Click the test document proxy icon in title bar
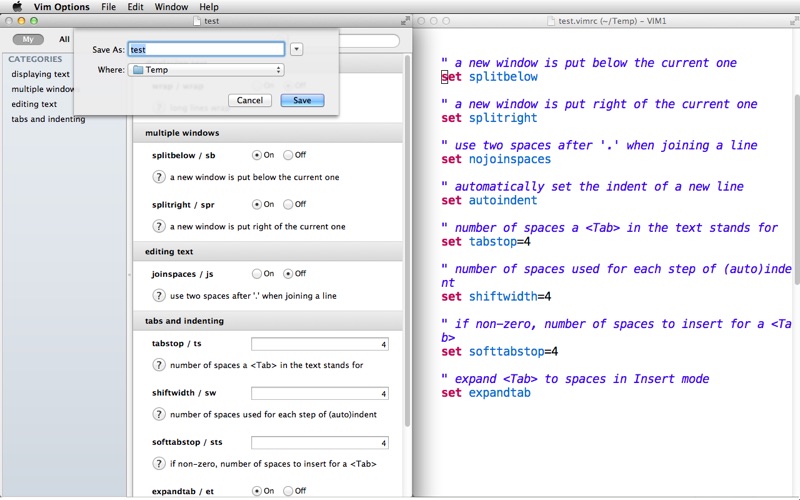Viewport: 800px width, 500px height. pos(197,21)
